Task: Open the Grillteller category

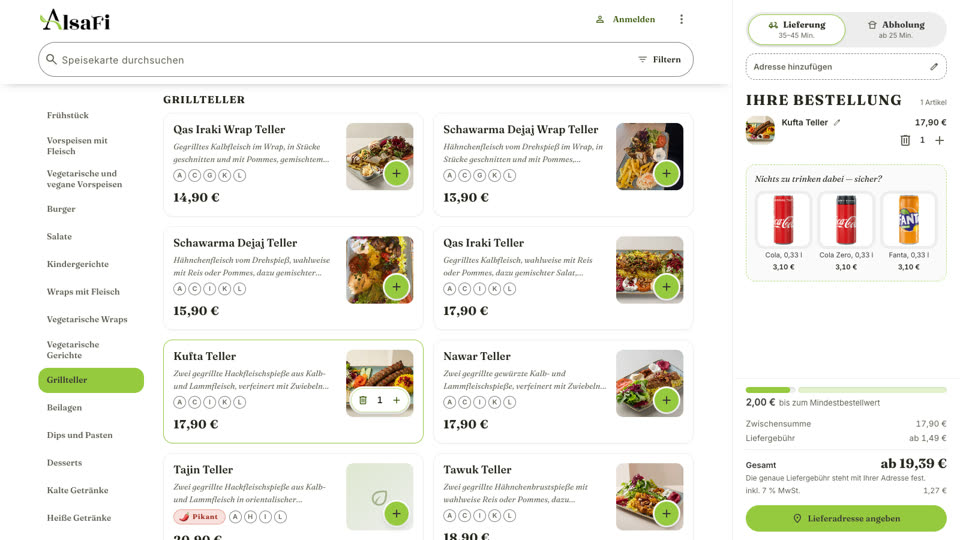Action: point(91,380)
